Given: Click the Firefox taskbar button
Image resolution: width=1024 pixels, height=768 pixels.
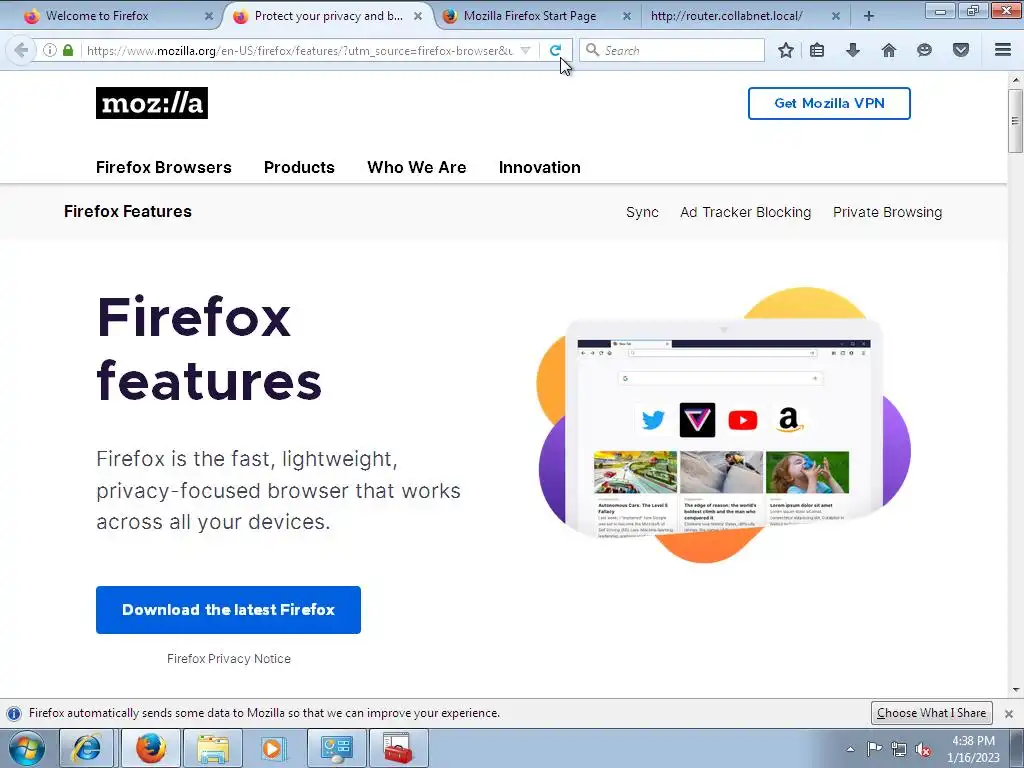Looking at the screenshot, I should point(151,748).
